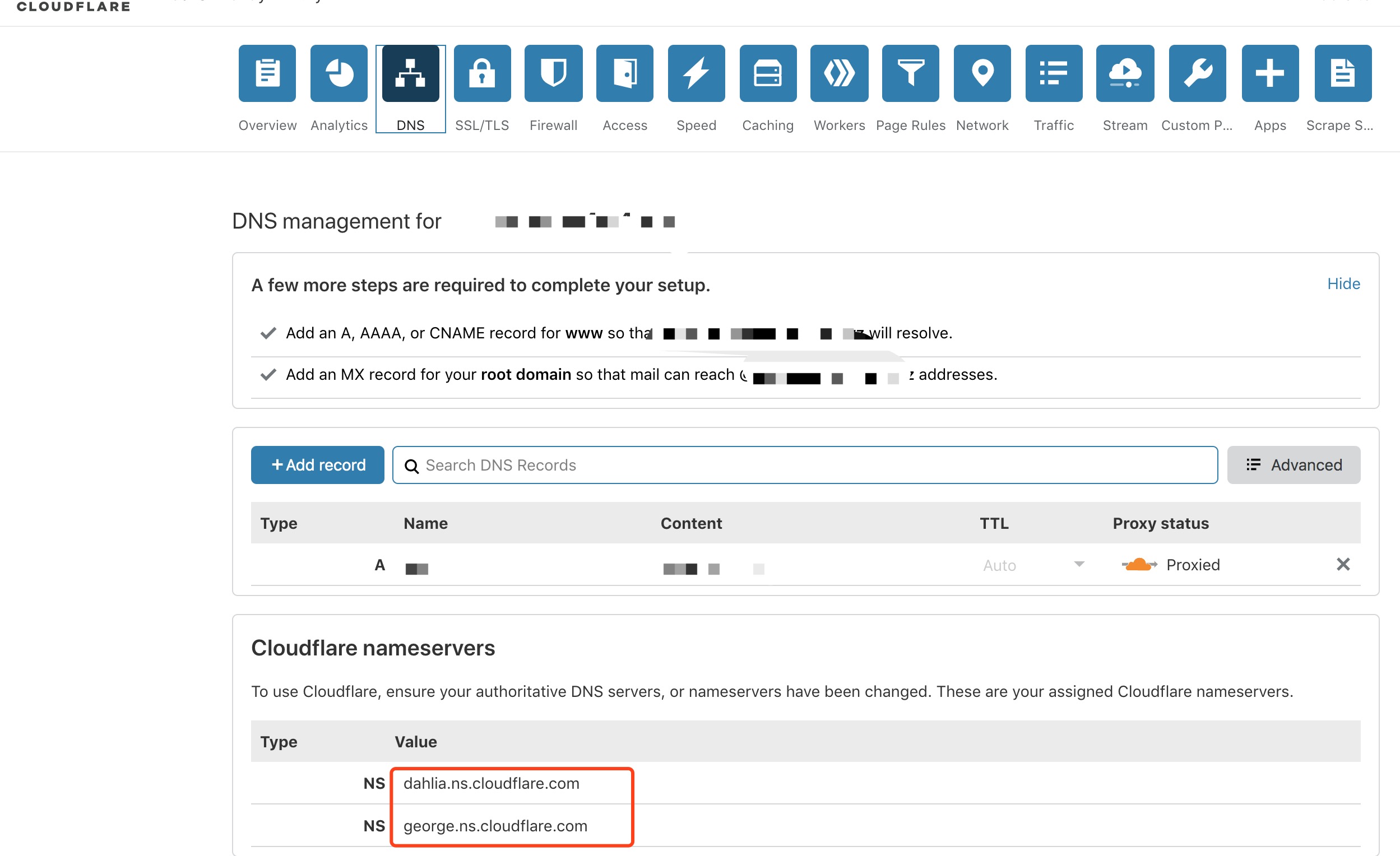1400x856 pixels.
Task: Click the search magnifier icon
Action: pyautogui.click(x=411, y=466)
